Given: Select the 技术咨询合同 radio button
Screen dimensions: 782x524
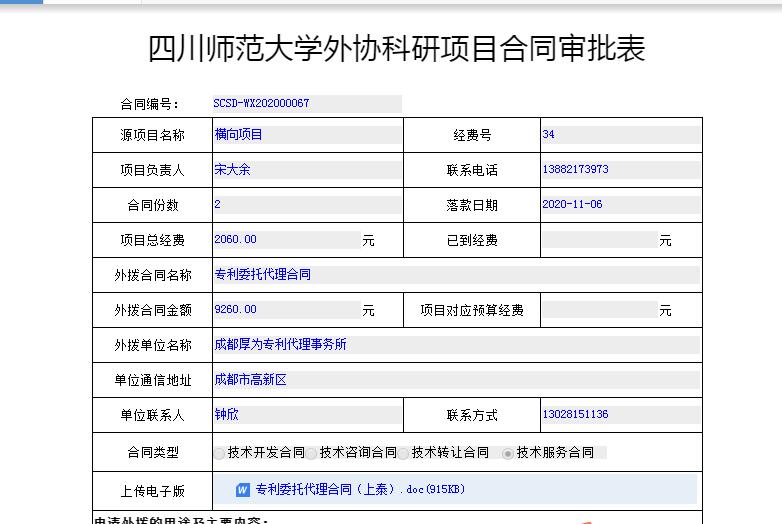Looking at the screenshot, I should (311, 453).
